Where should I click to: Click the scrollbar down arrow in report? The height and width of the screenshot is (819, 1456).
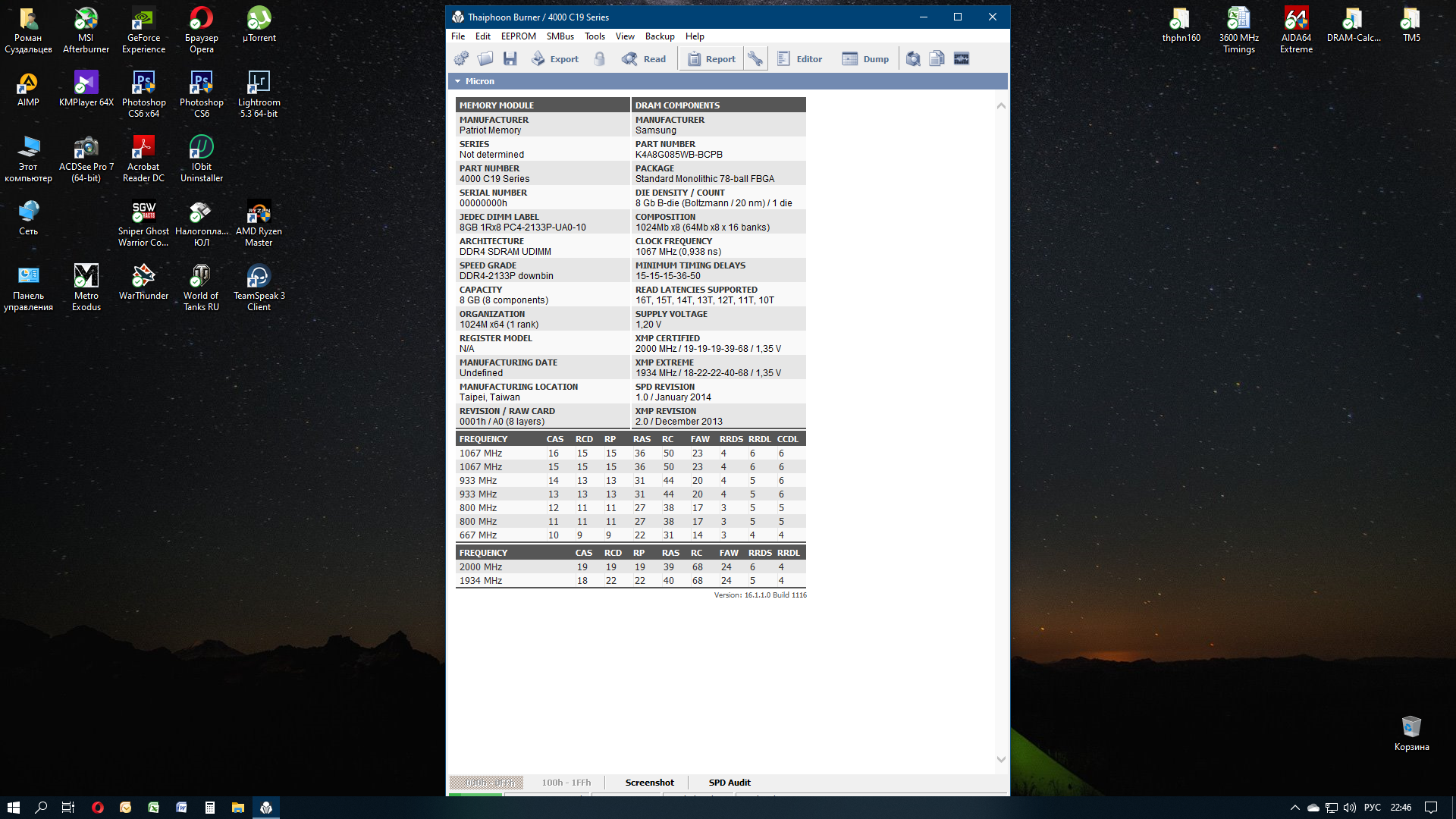pyautogui.click(x=1001, y=759)
